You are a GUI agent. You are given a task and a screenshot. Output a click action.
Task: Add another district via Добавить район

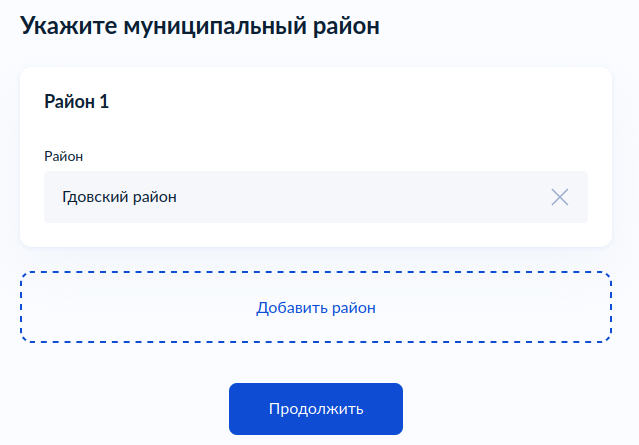pos(316,307)
